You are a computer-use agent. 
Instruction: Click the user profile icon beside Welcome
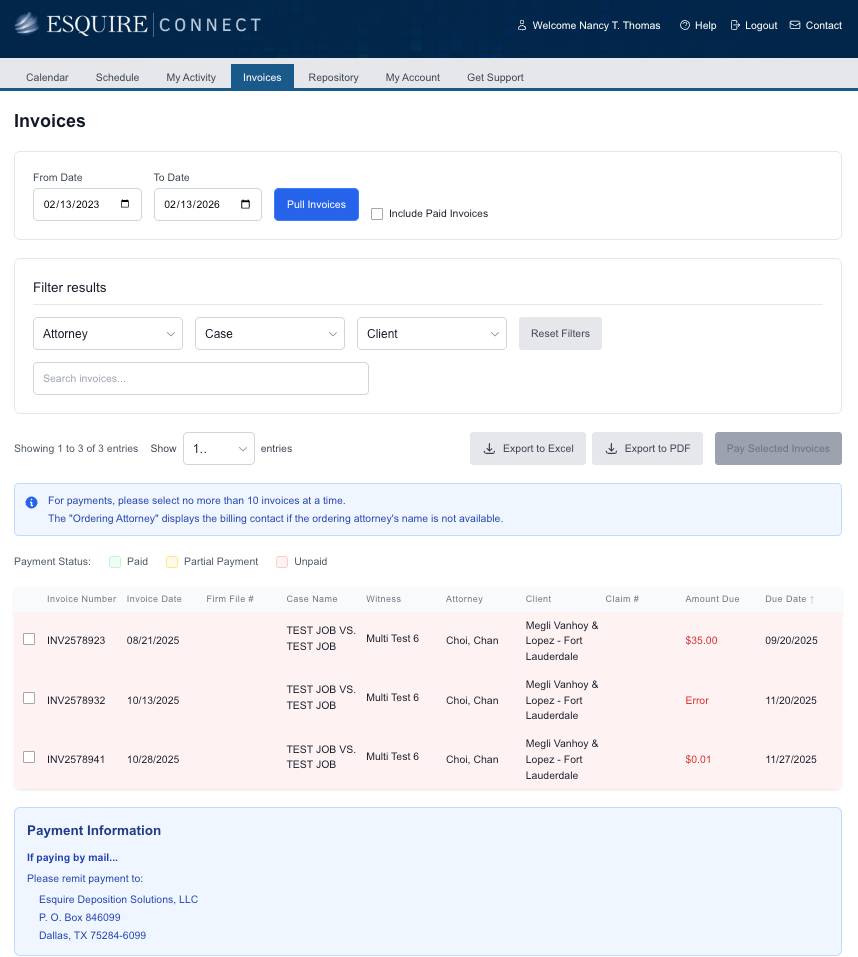pos(522,25)
